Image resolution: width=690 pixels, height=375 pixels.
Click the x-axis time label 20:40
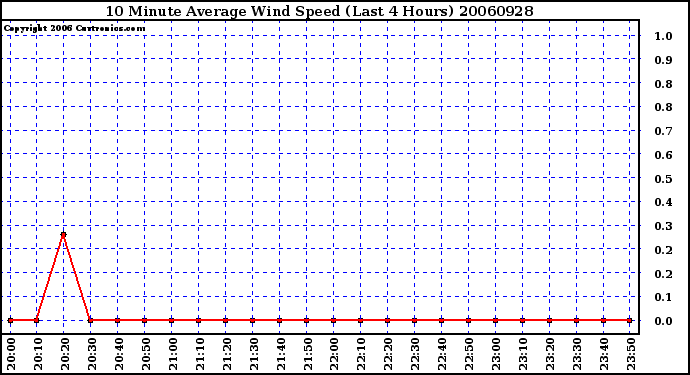pyautogui.click(x=118, y=354)
